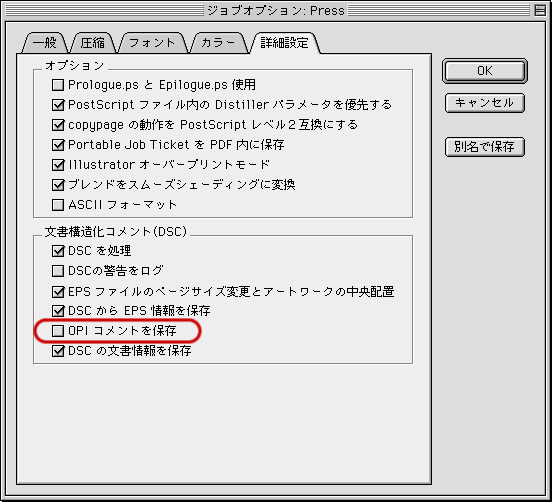Toggle copypage の動作を PostScript レベル2互換にする
The image size is (552, 502).
[58, 125]
